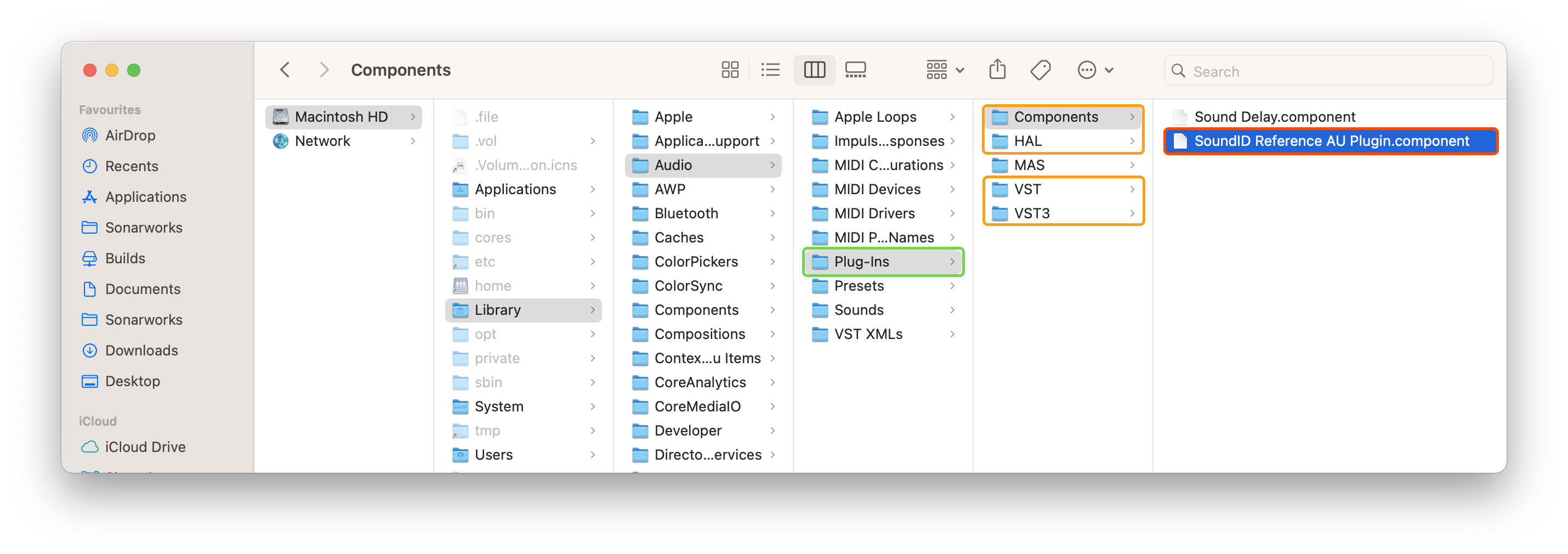Select the VST folder
Viewport: 1568px width, 554px height.
(x=1064, y=189)
